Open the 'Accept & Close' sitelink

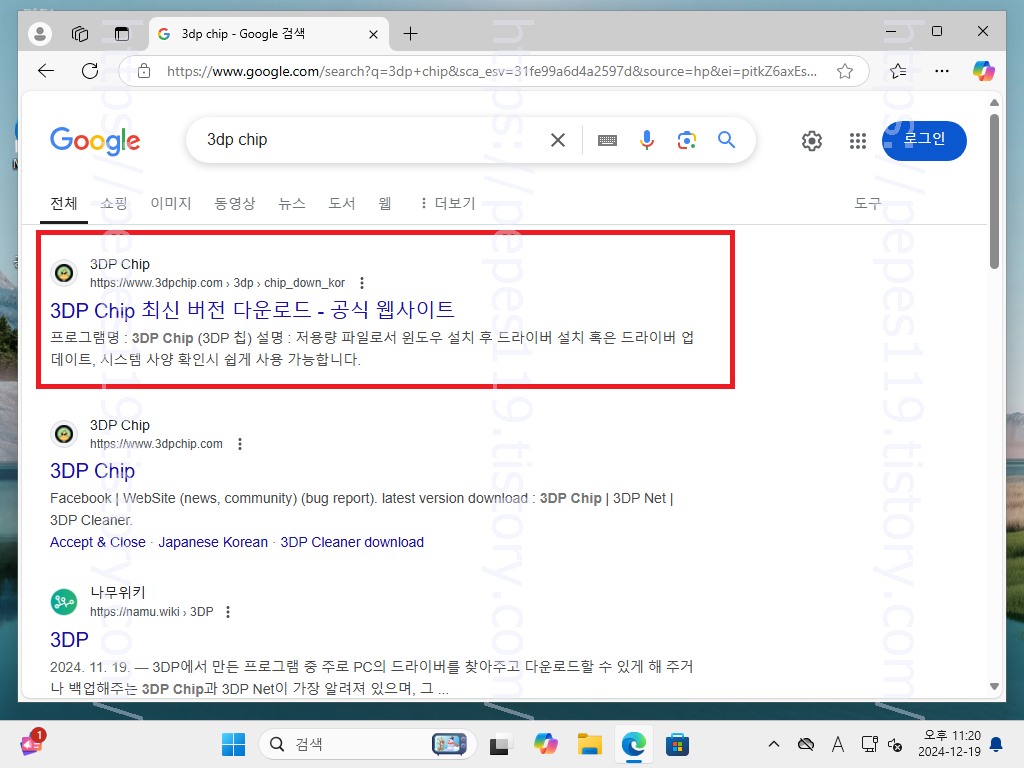pyautogui.click(x=98, y=542)
